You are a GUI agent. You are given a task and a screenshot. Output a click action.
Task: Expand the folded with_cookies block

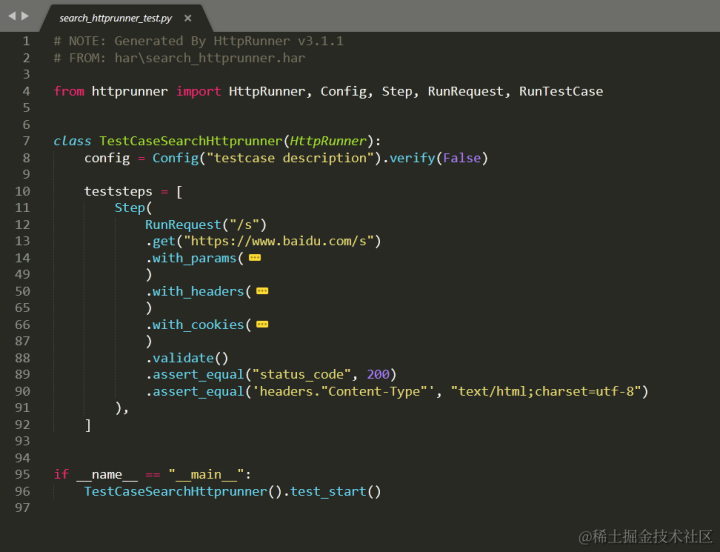[262, 325]
